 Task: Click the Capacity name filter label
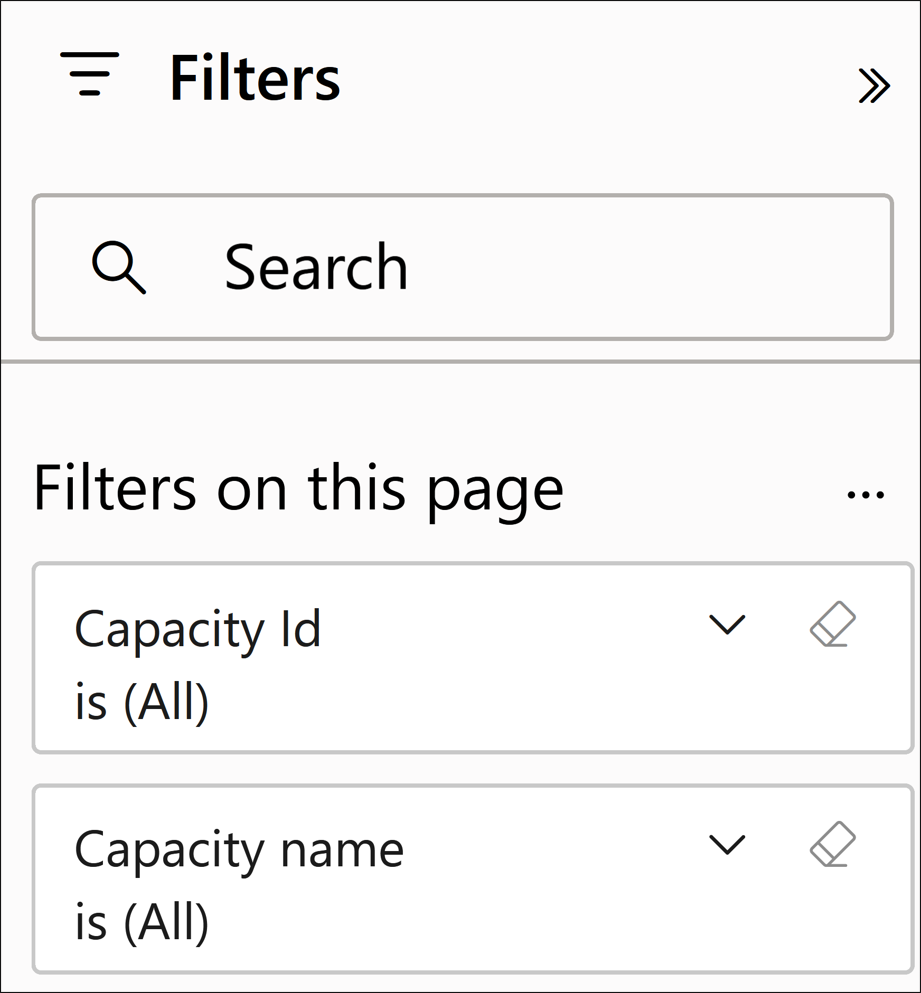coord(239,850)
